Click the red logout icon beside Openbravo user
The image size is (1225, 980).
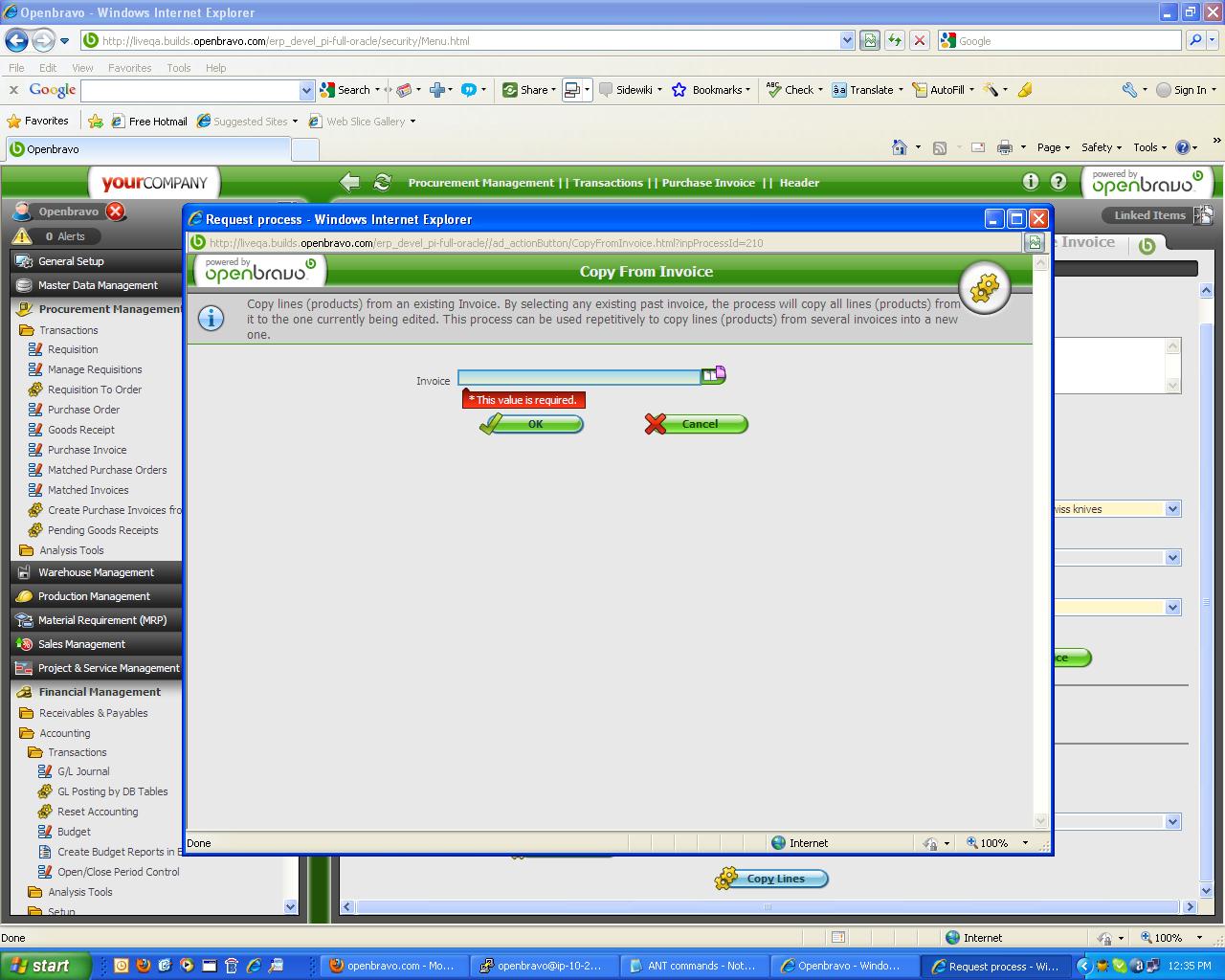coord(116,212)
